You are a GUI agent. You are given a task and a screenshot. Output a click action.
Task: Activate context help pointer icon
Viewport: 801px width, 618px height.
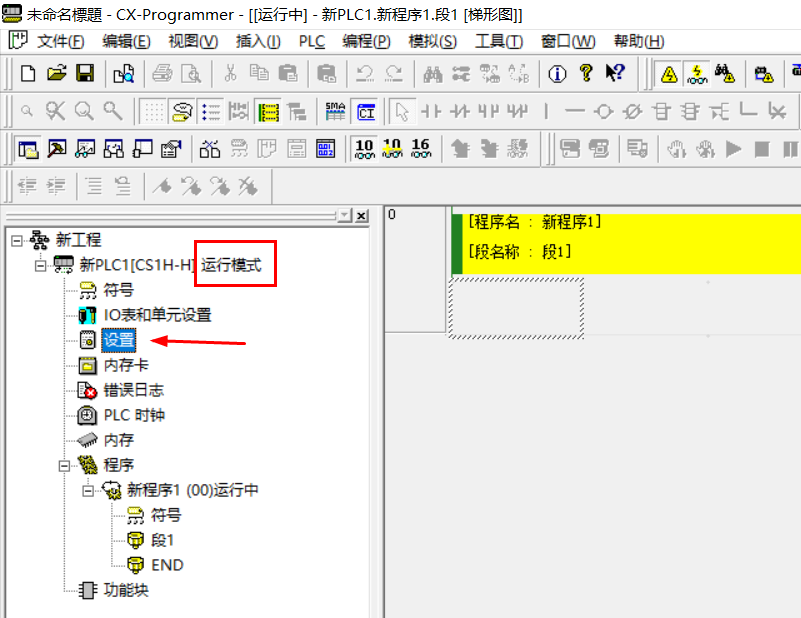coord(615,74)
